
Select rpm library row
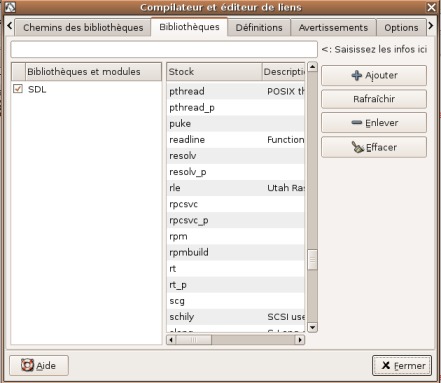(x=236, y=236)
